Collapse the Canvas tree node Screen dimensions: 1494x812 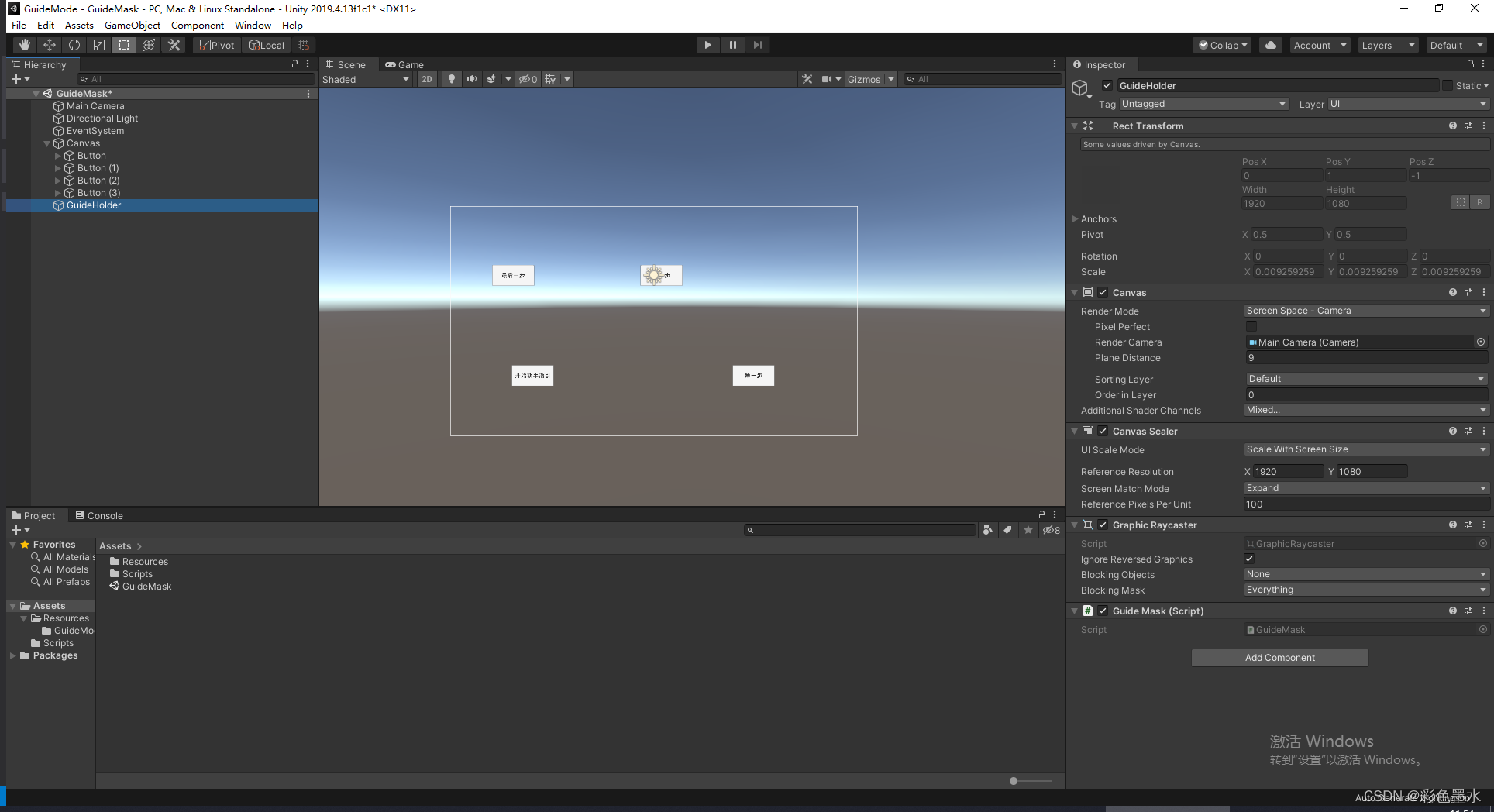click(47, 143)
